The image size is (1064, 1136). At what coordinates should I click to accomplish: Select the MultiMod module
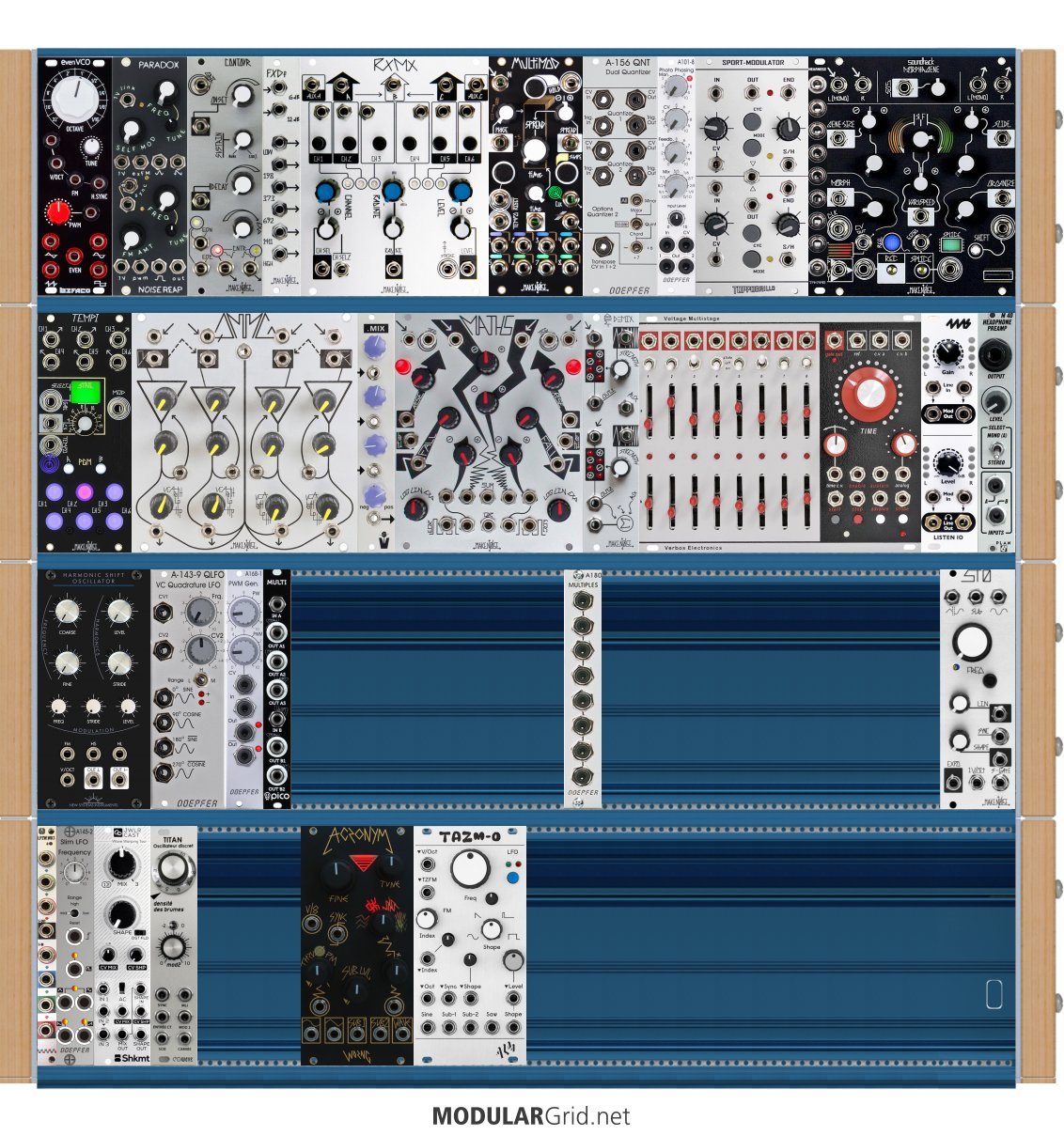click(535, 177)
